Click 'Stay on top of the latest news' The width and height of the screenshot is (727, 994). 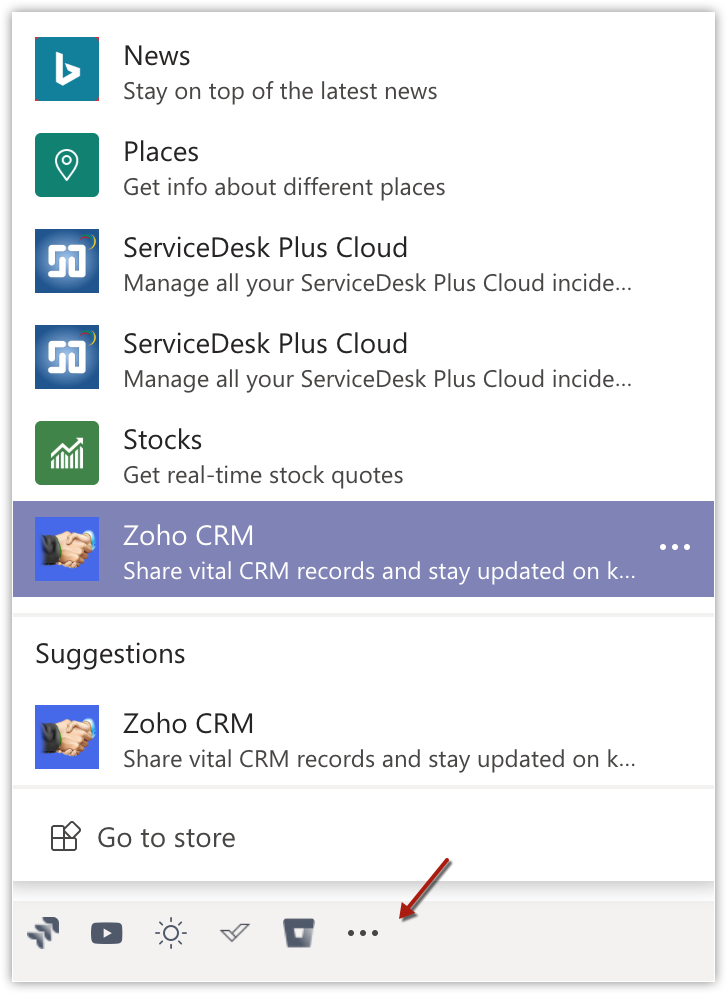(280, 92)
